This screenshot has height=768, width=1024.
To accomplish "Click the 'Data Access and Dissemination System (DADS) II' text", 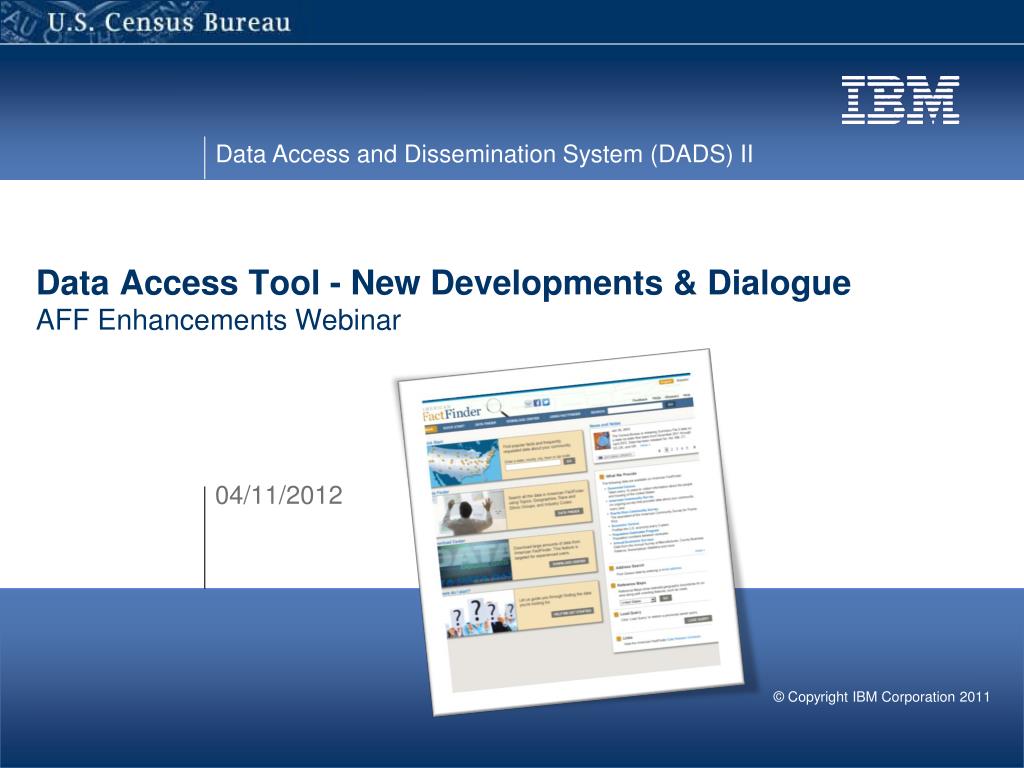I will pos(484,154).
